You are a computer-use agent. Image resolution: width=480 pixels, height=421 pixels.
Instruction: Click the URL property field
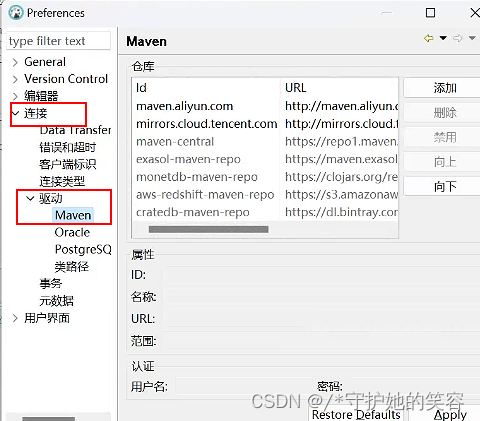click(321, 319)
